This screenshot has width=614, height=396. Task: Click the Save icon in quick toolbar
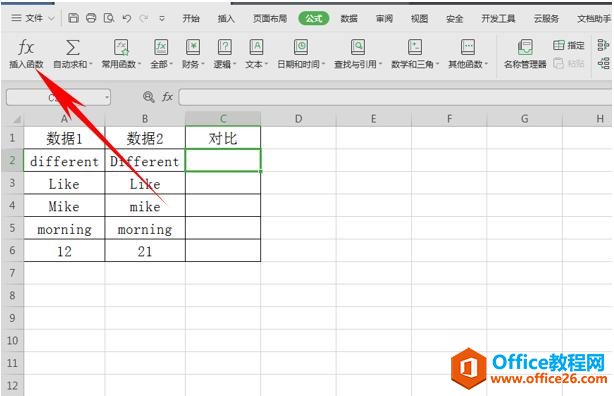point(73,18)
